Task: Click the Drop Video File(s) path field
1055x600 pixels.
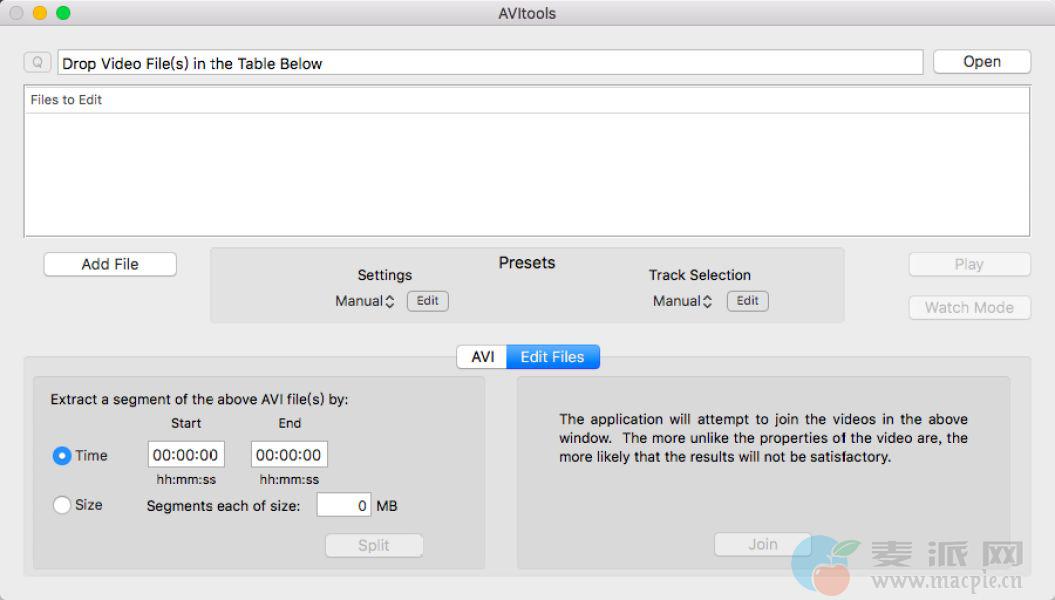Action: coord(490,63)
